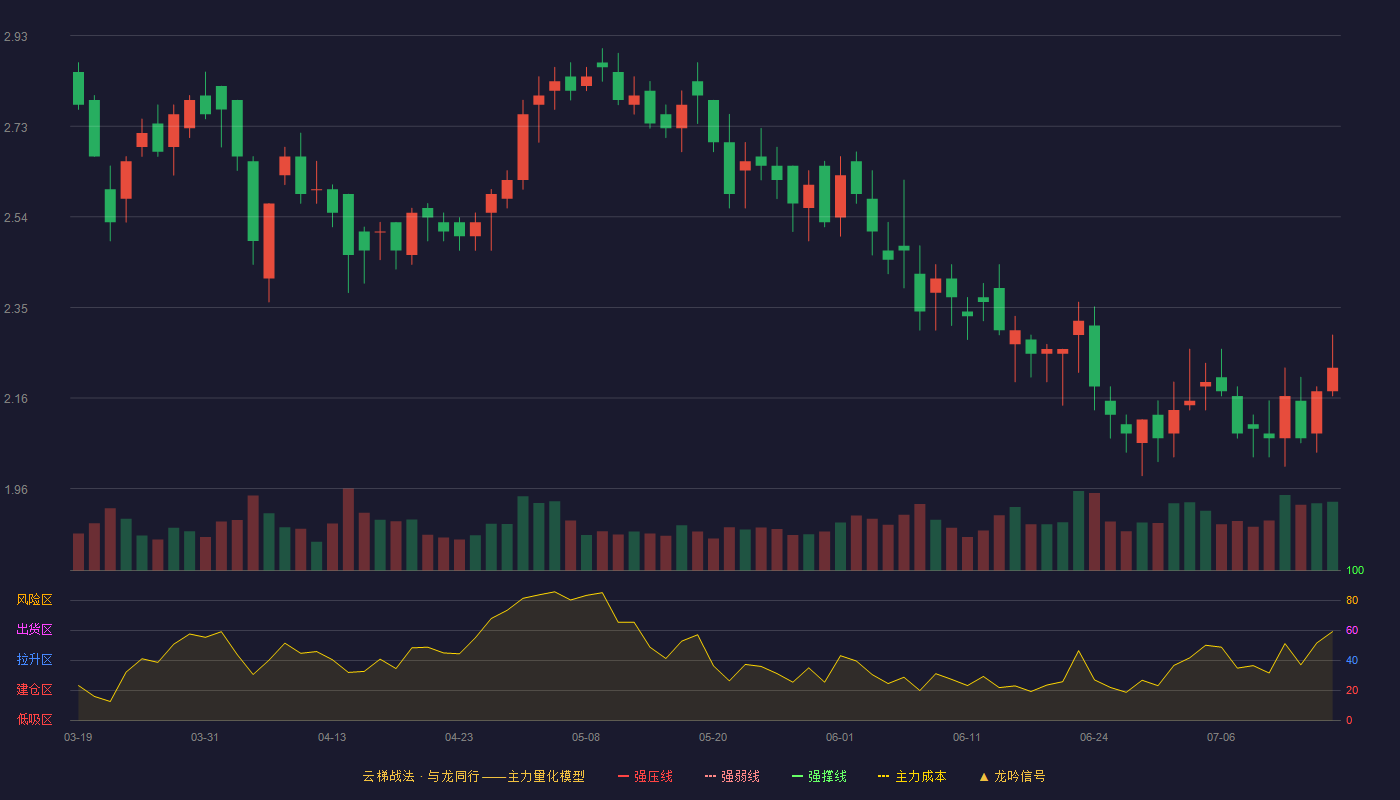Viewport: 1400px width, 800px height.
Task: Select the 低吸区 zone label
Action: [34, 719]
